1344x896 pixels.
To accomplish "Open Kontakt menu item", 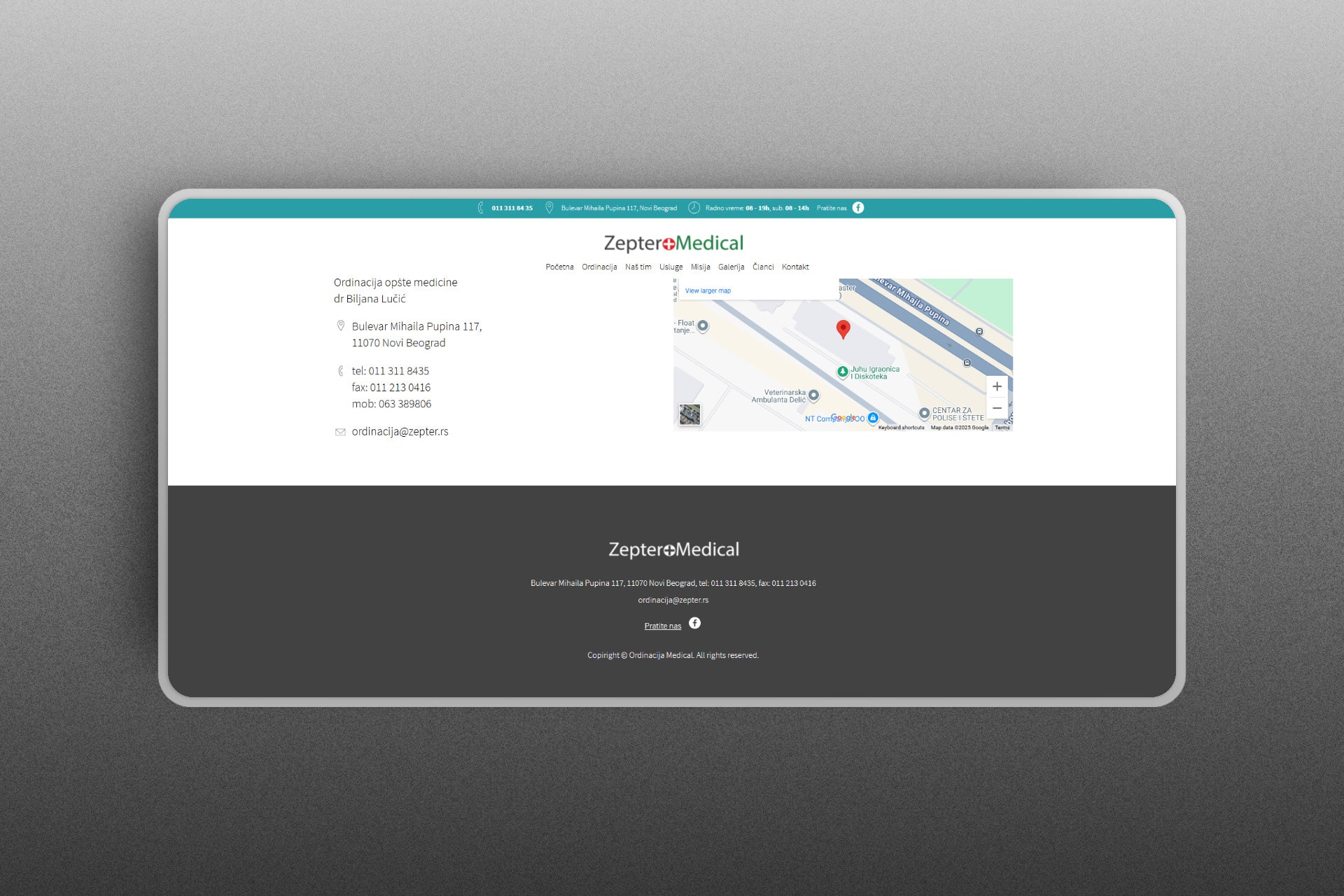I will click(x=795, y=267).
